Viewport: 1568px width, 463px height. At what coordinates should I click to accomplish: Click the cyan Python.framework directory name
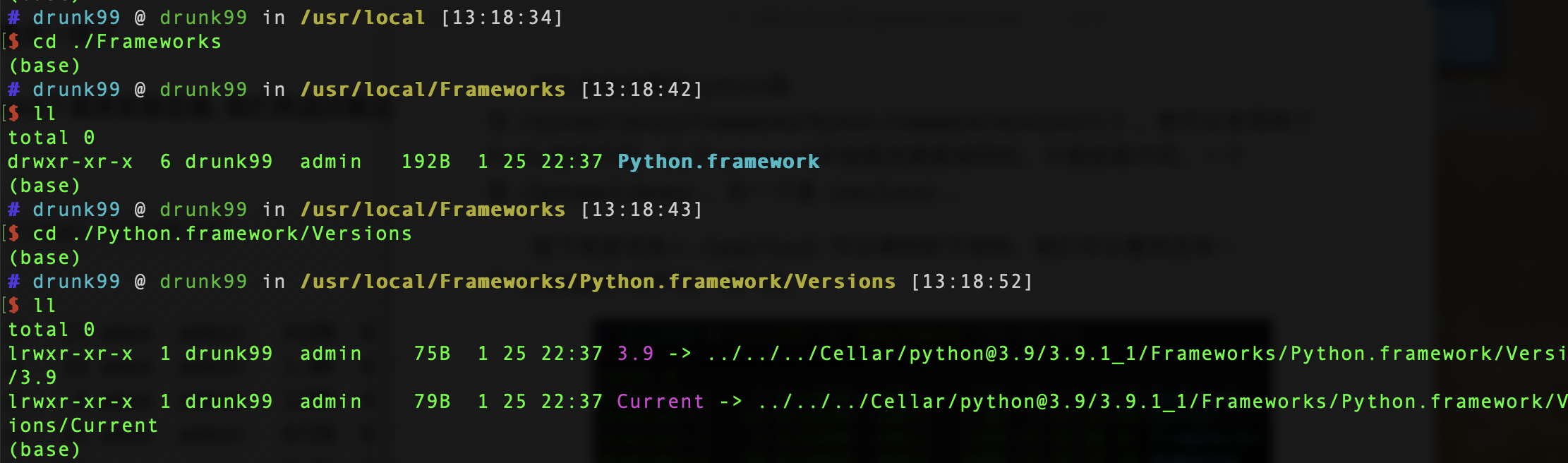[x=718, y=162]
